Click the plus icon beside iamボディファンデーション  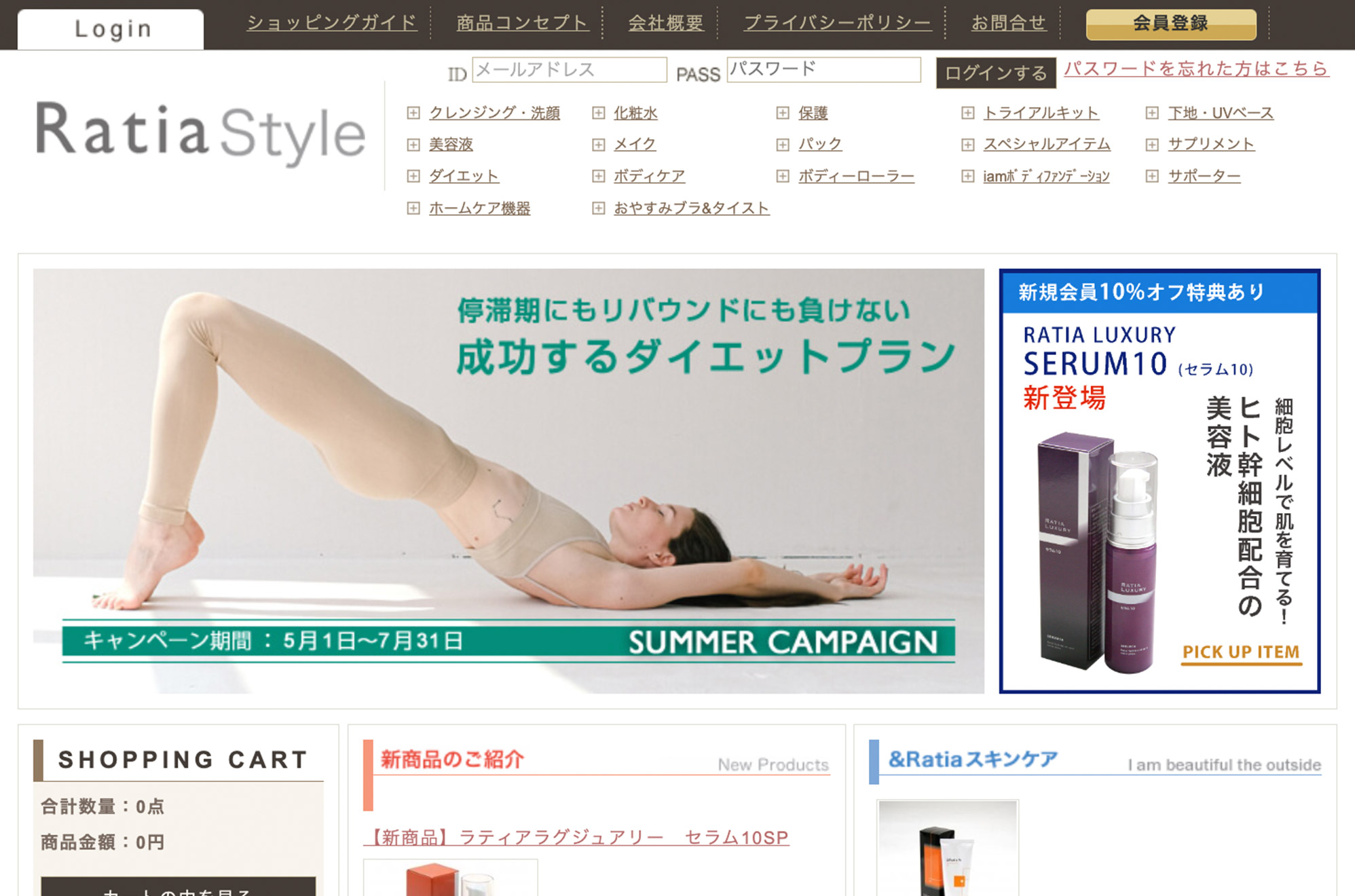click(967, 176)
